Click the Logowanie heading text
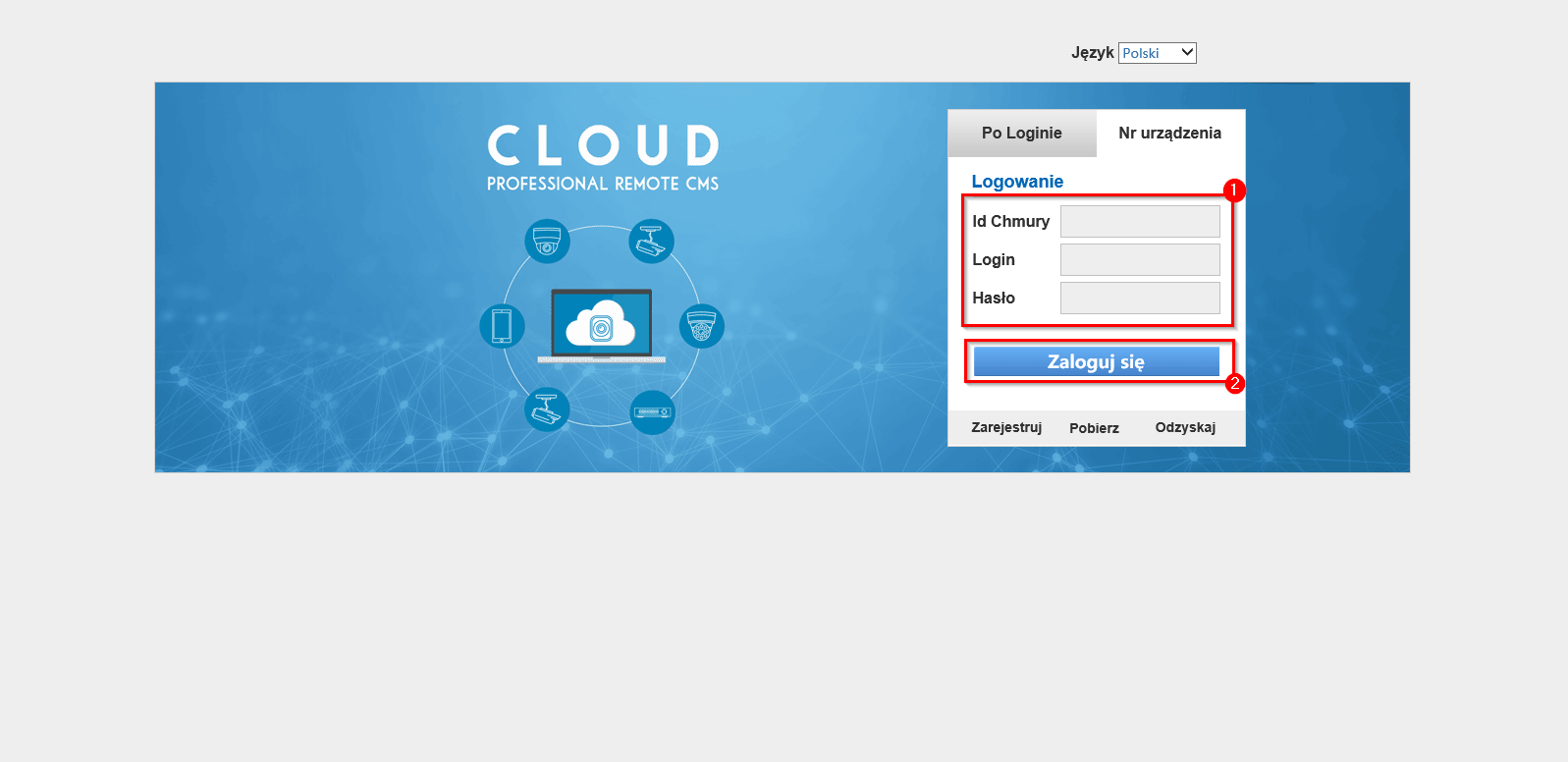The height and width of the screenshot is (762, 1568). pyautogui.click(x=1017, y=182)
